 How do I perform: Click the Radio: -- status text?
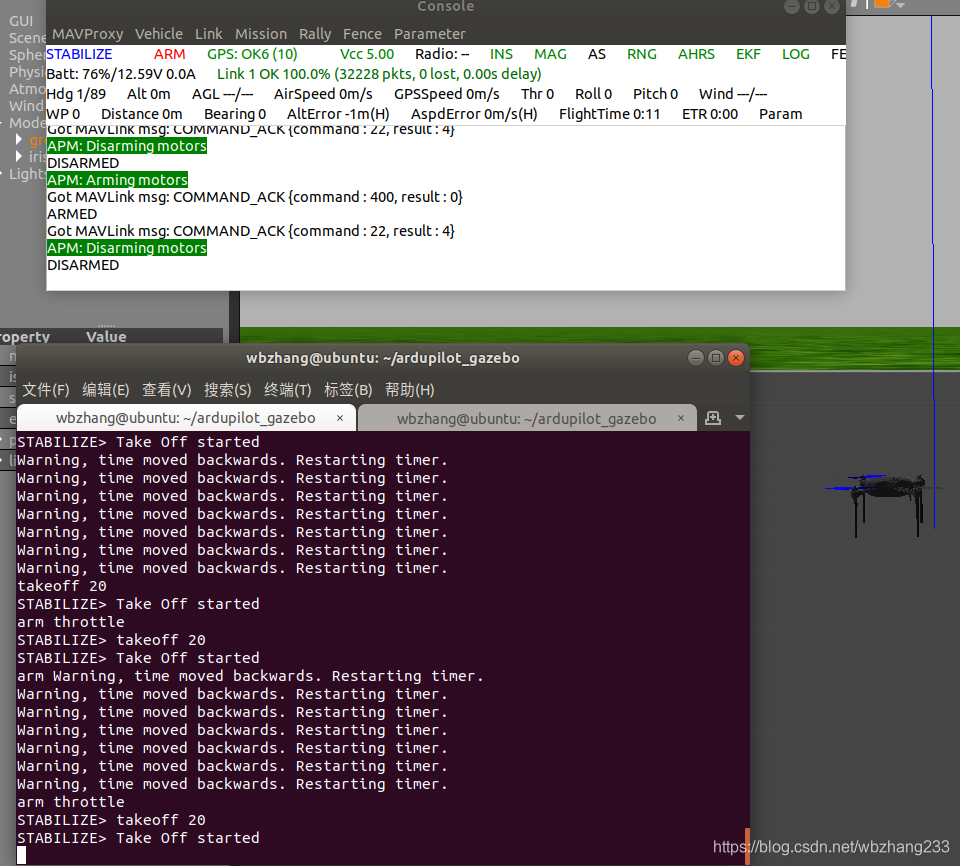[442, 54]
